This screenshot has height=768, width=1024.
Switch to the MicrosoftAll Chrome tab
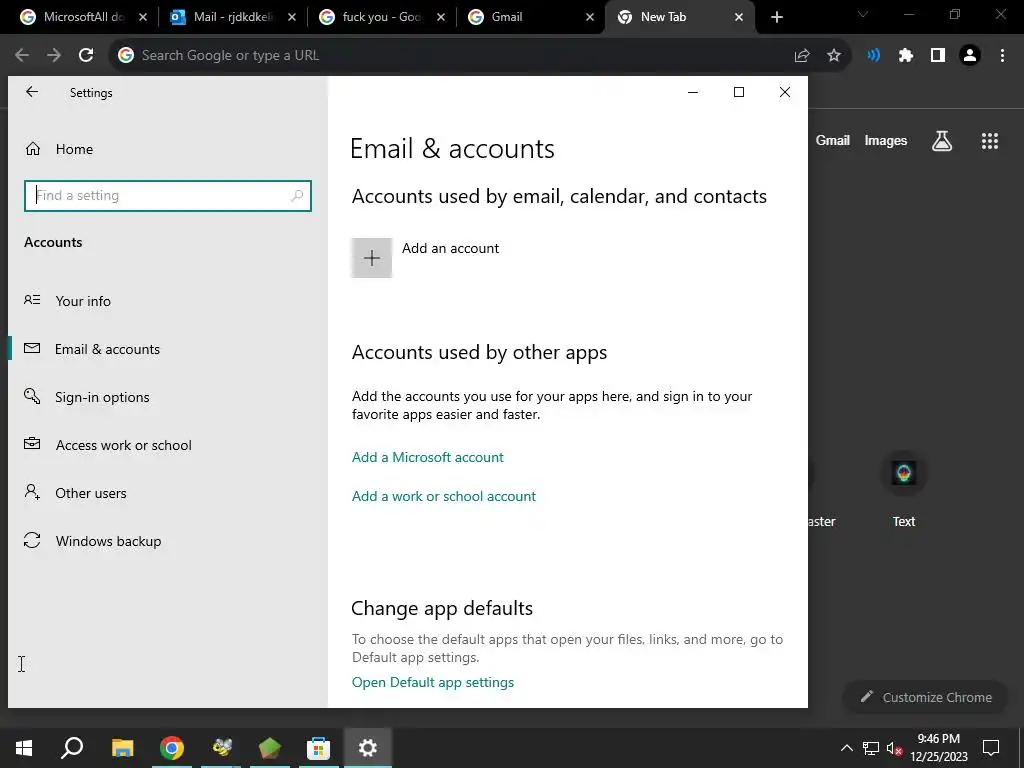tap(83, 17)
